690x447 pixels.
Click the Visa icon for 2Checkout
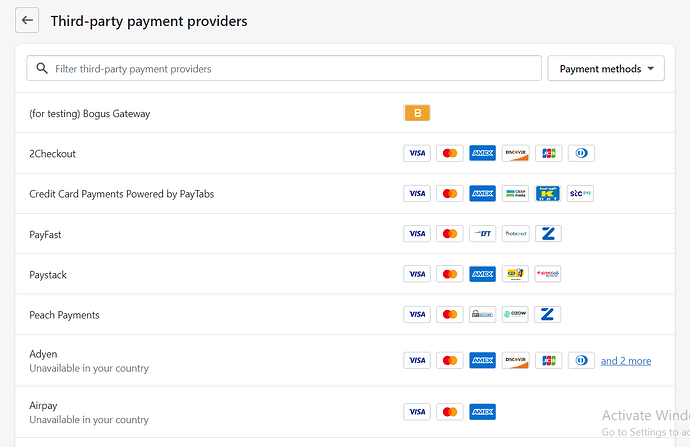pyautogui.click(x=417, y=154)
